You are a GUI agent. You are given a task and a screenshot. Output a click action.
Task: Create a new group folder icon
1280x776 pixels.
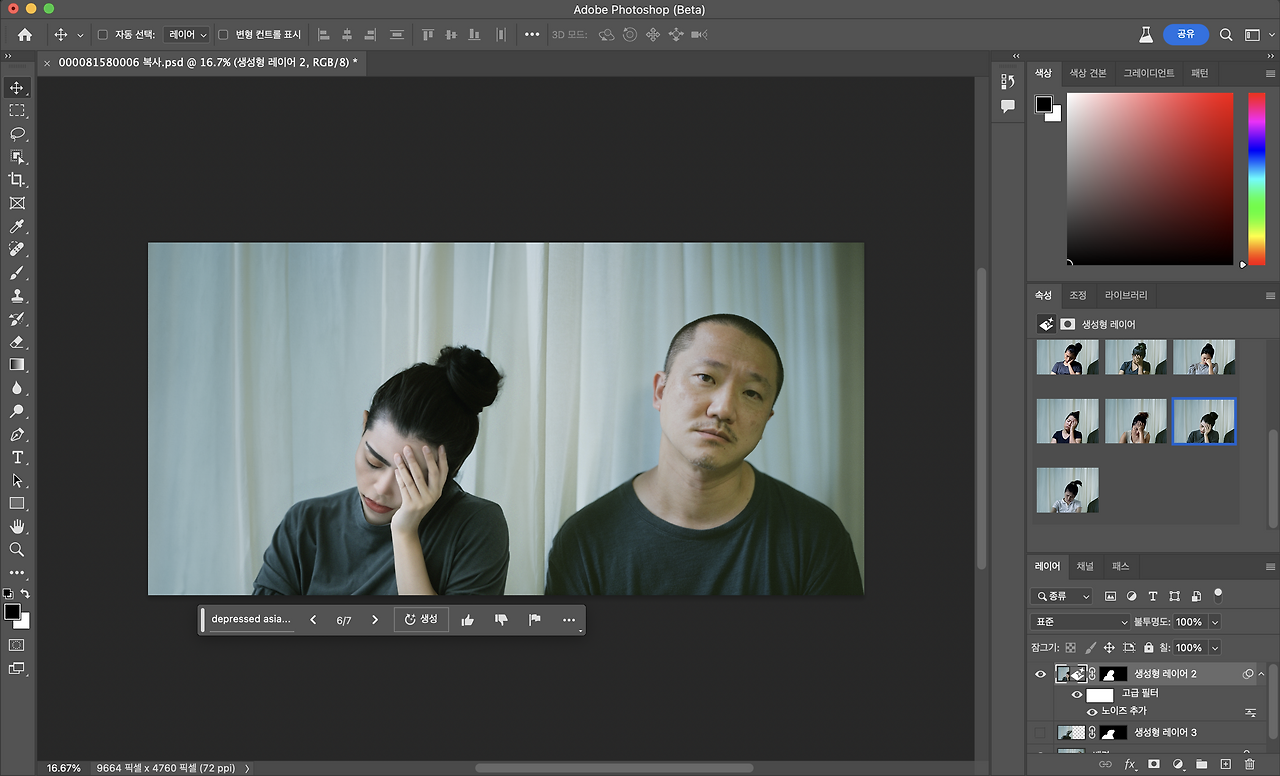[1202, 764]
